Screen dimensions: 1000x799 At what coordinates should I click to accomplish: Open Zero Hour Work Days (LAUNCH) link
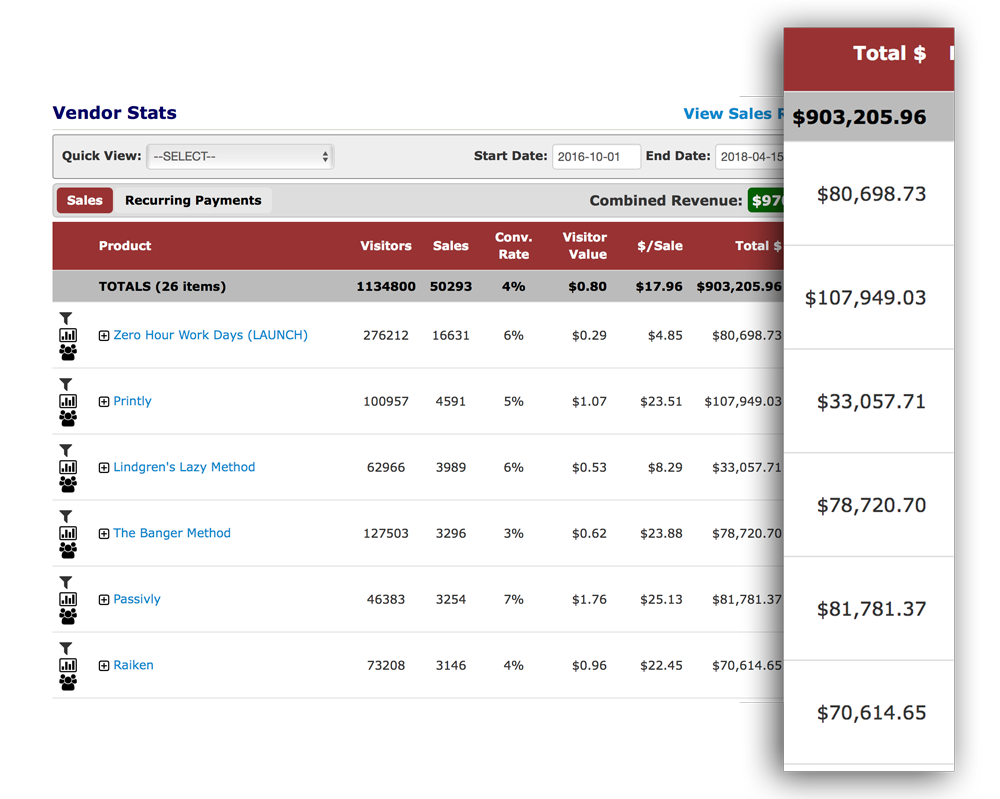click(x=210, y=335)
